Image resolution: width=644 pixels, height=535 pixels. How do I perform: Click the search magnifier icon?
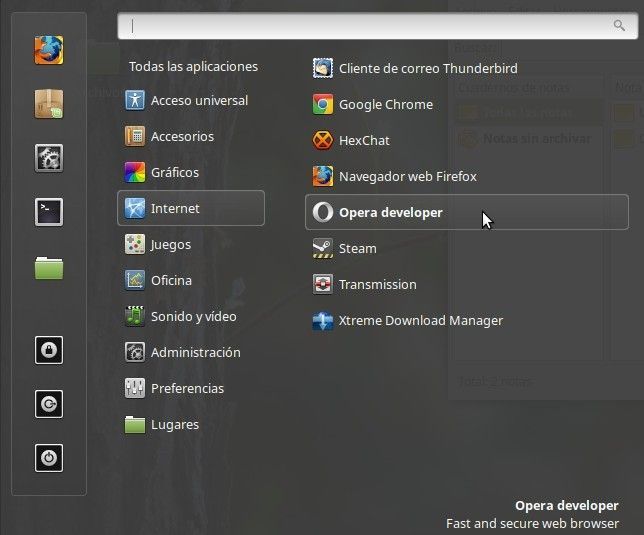tap(619, 25)
